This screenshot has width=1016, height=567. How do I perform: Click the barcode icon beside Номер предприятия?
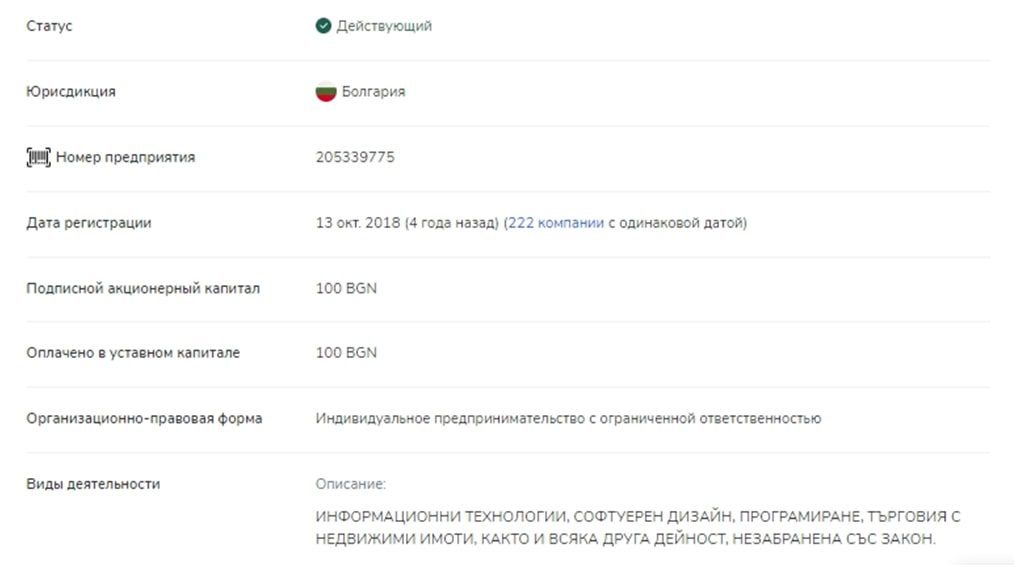38,157
